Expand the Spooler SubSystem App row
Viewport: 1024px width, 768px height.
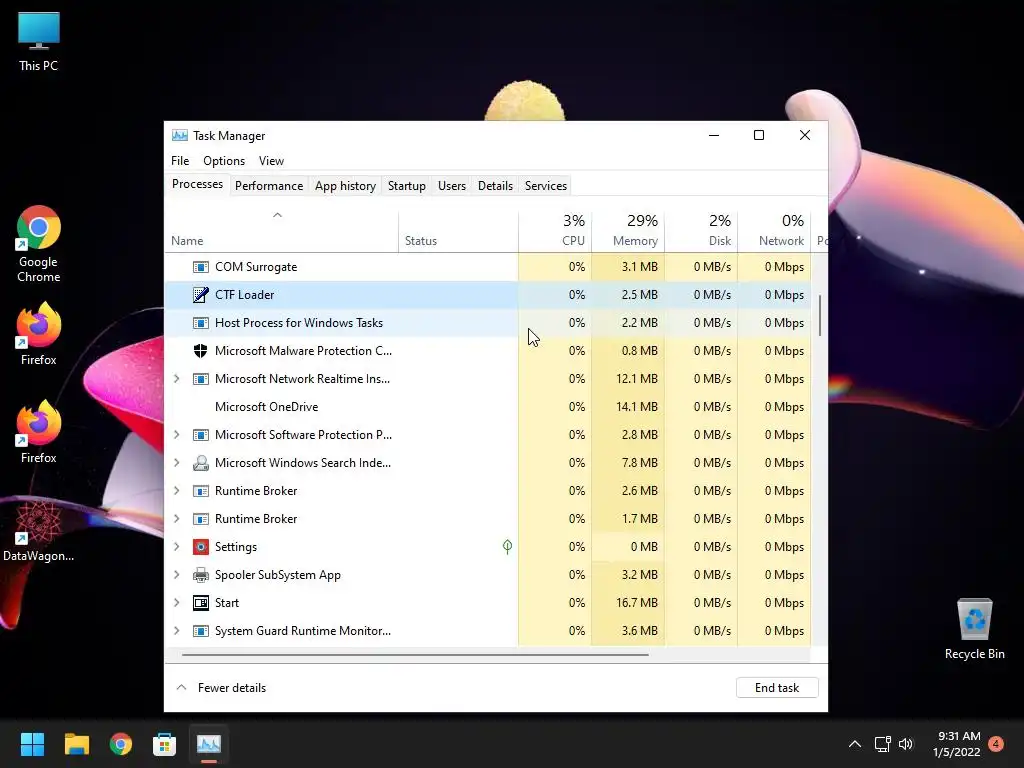(176, 575)
